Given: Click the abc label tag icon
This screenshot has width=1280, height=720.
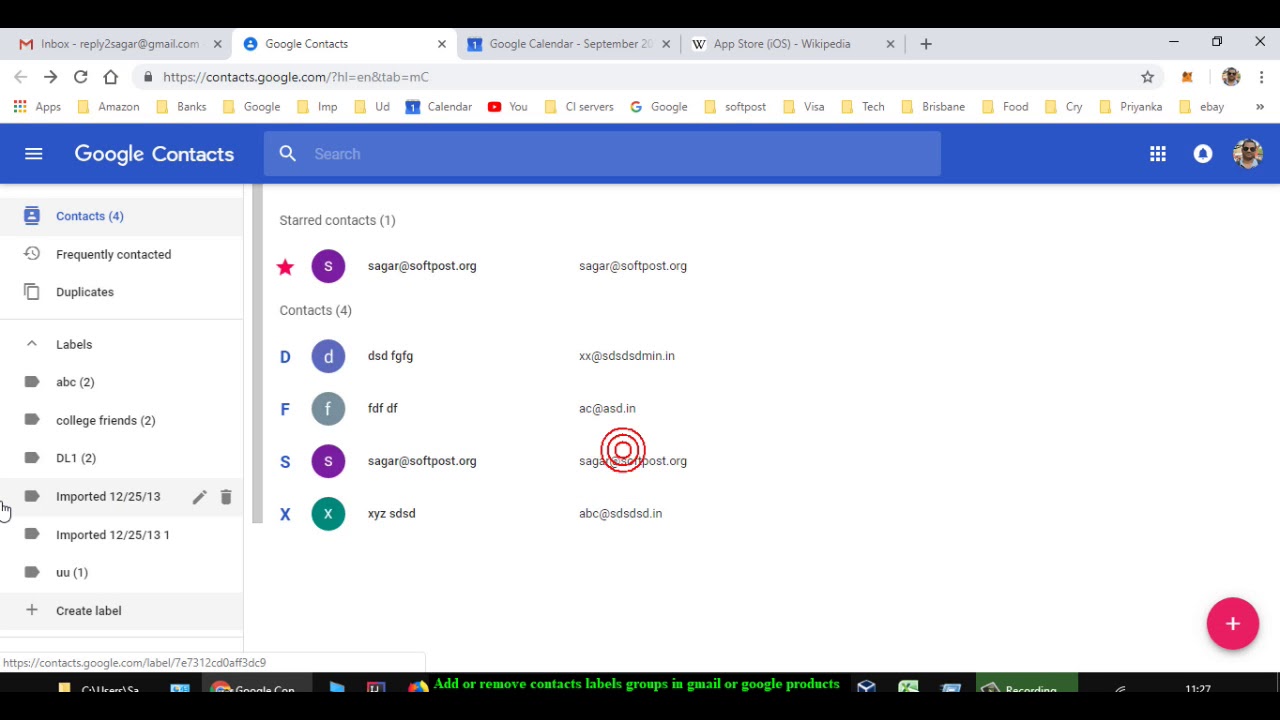Looking at the screenshot, I should click(x=32, y=382).
